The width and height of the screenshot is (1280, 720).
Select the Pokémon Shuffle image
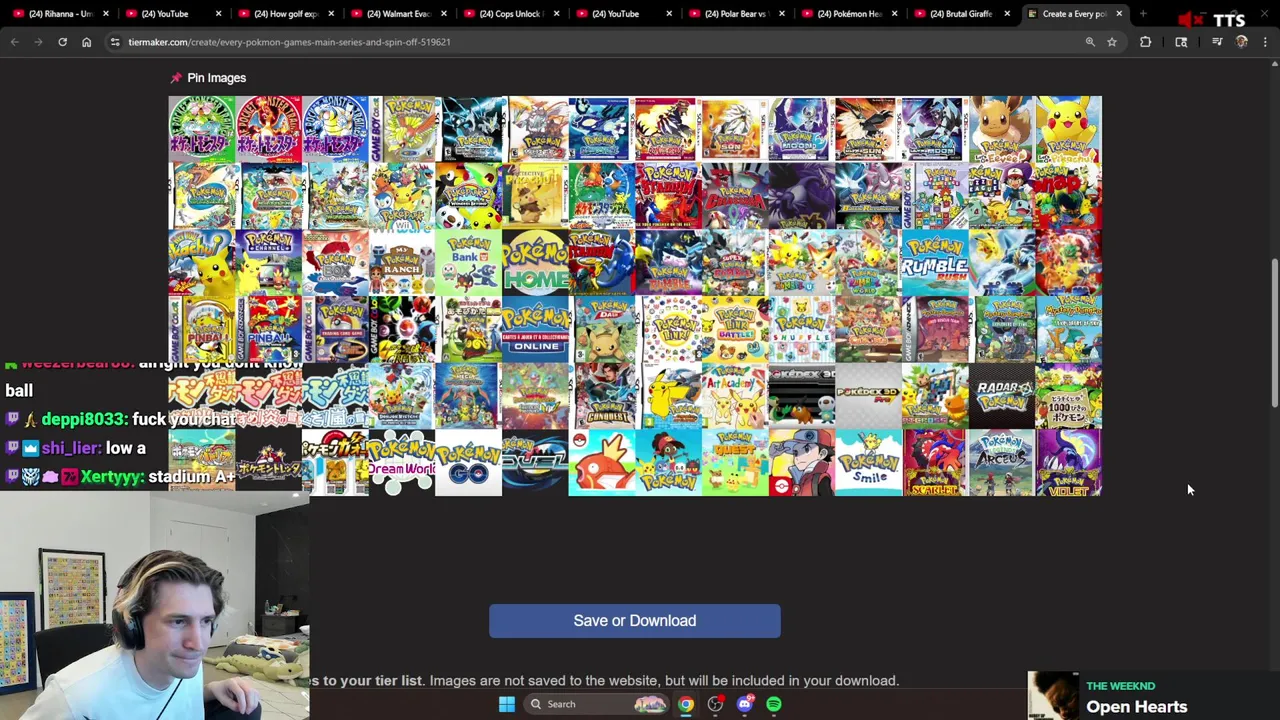802,330
